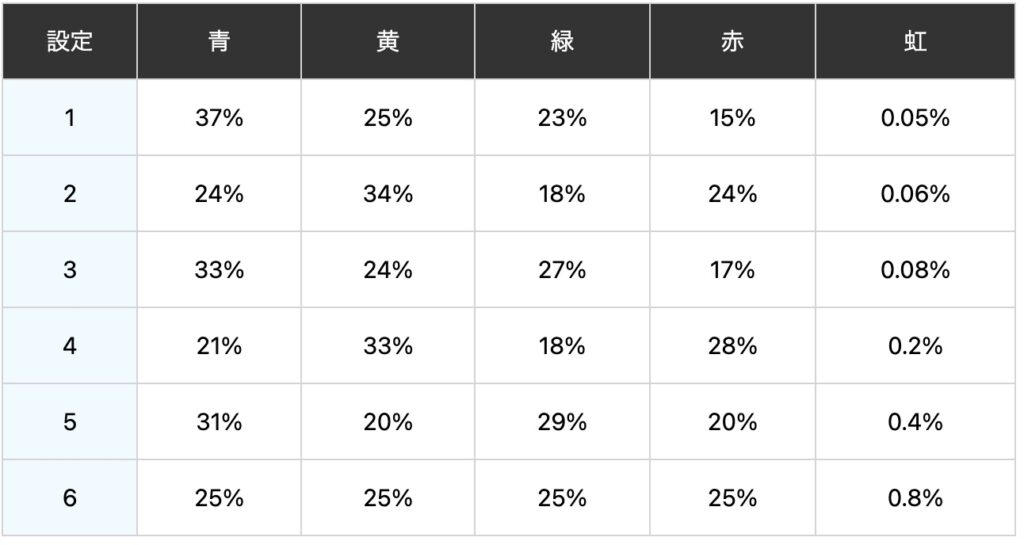
Task: Click the 0.06% value in 虹 column
Action: pos(915,194)
